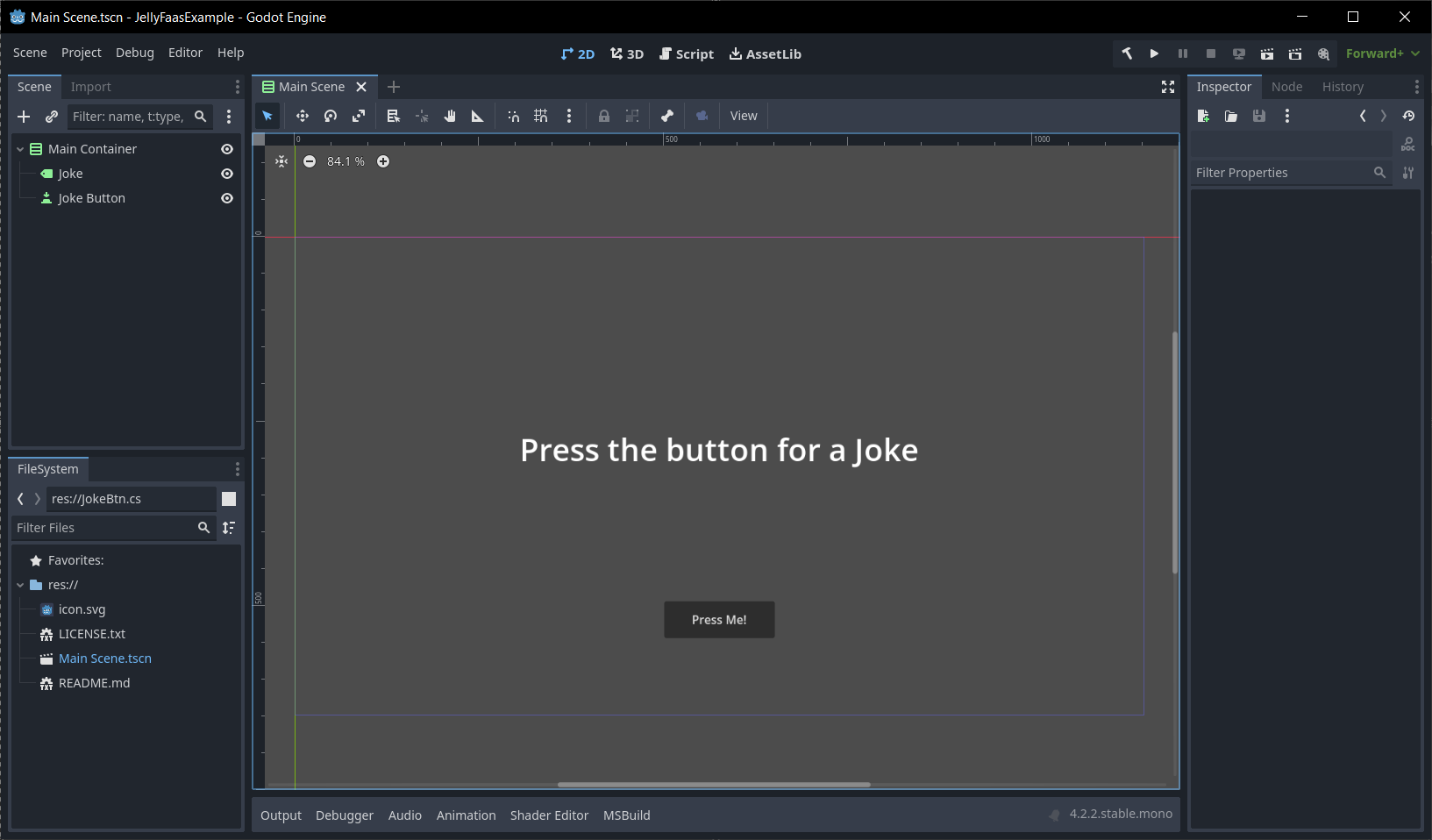Image resolution: width=1432 pixels, height=840 pixels.
Task: Center the view icon in viewport
Action: coord(281,161)
